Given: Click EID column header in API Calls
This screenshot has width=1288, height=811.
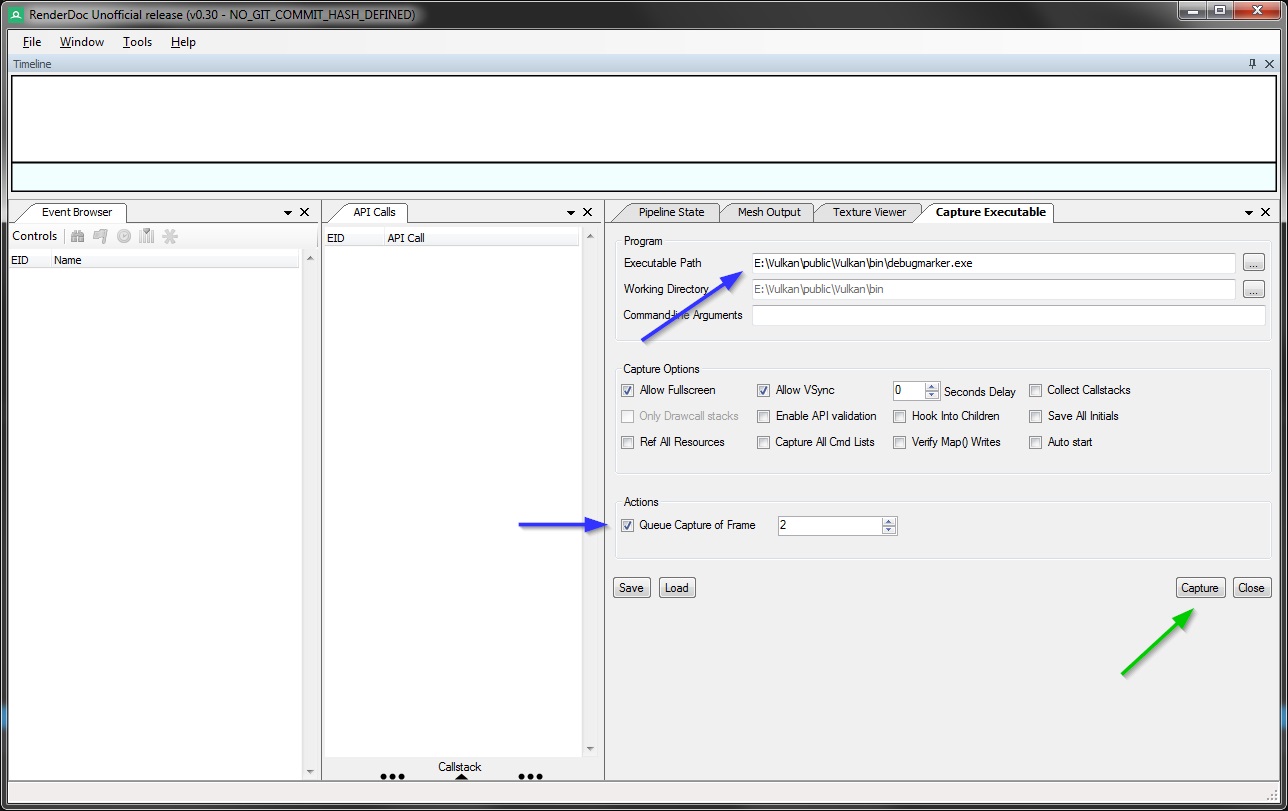Looking at the screenshot, I should tap(355, 238).
